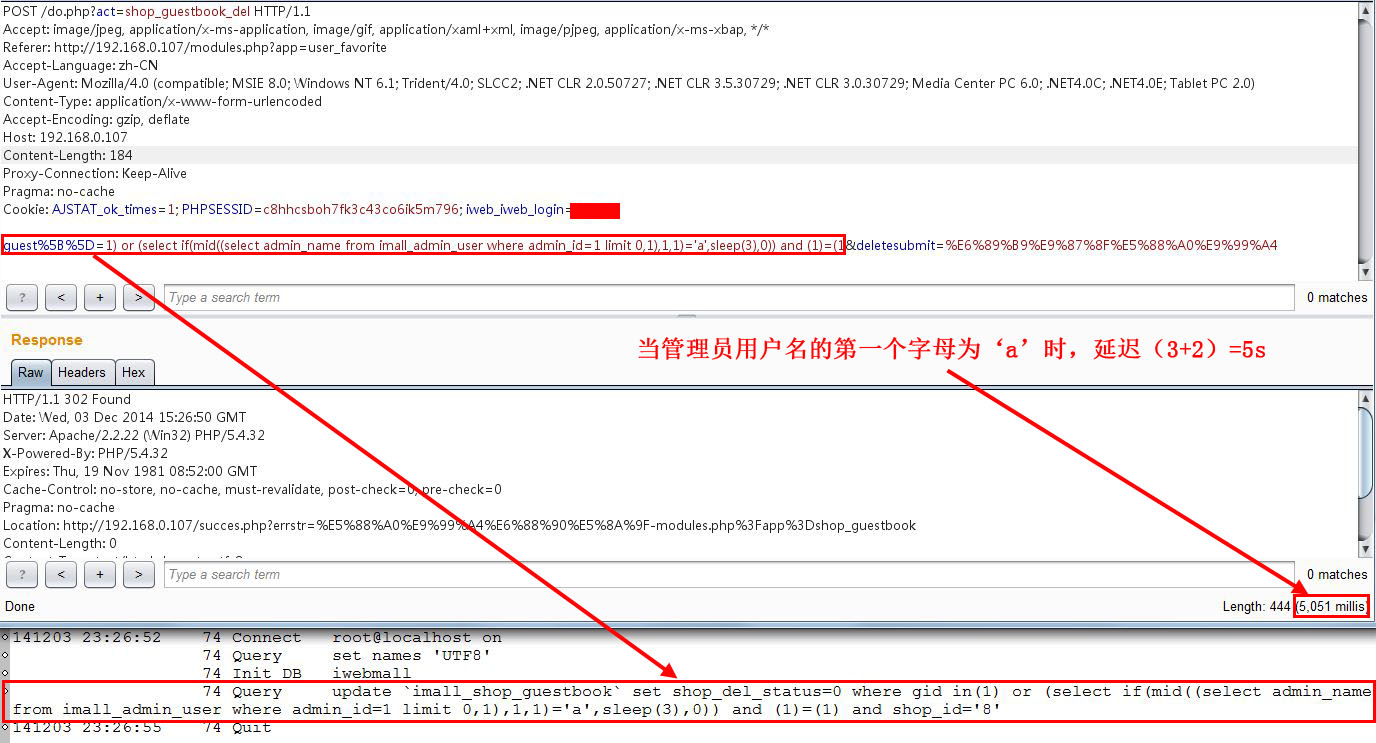1376x743 pixels.
Task: Click the response Date header line
Action: (125, 417)
